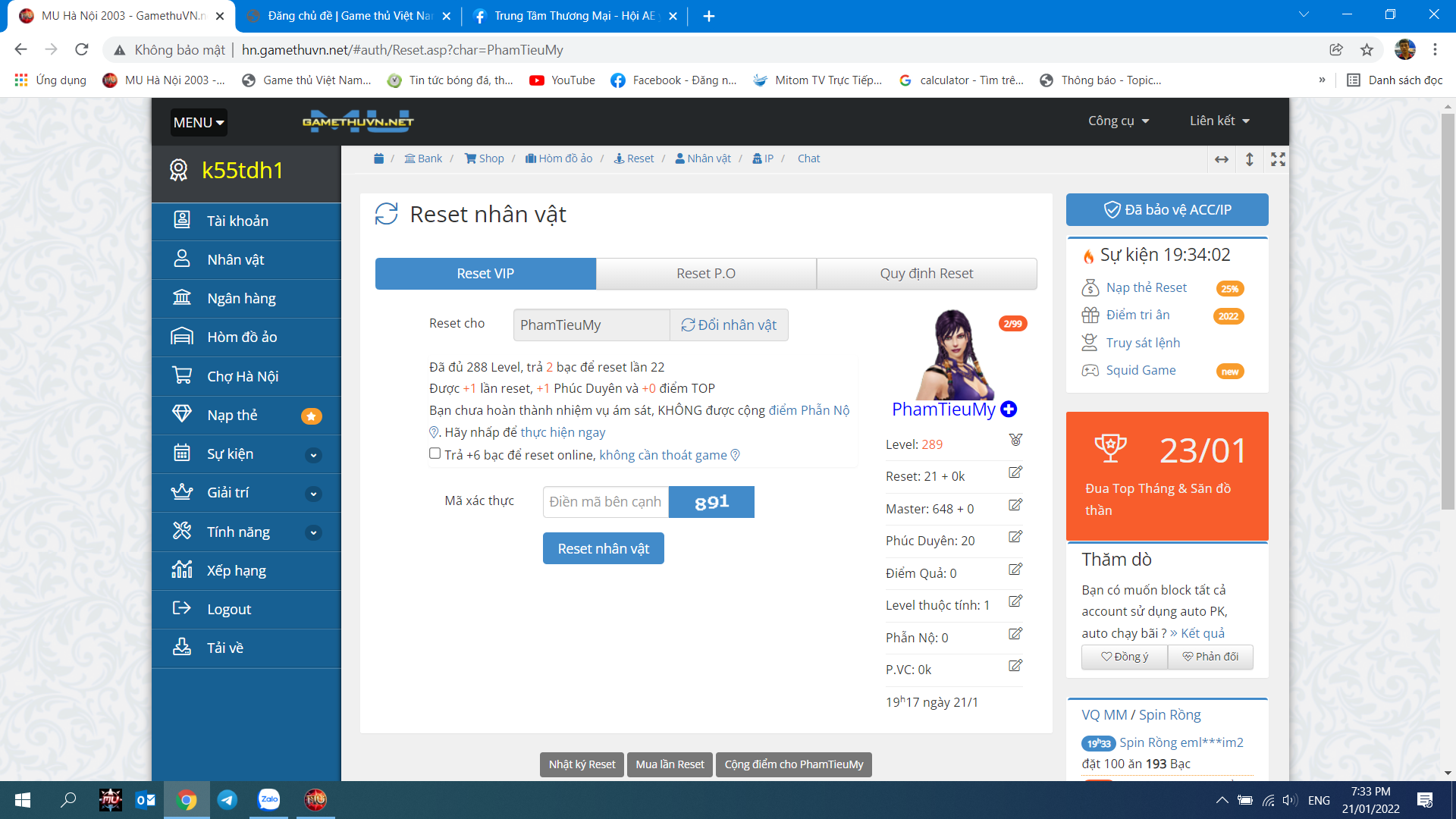Click the blue plus icon beside PhamTieuMy

(x=1009, y=409)
